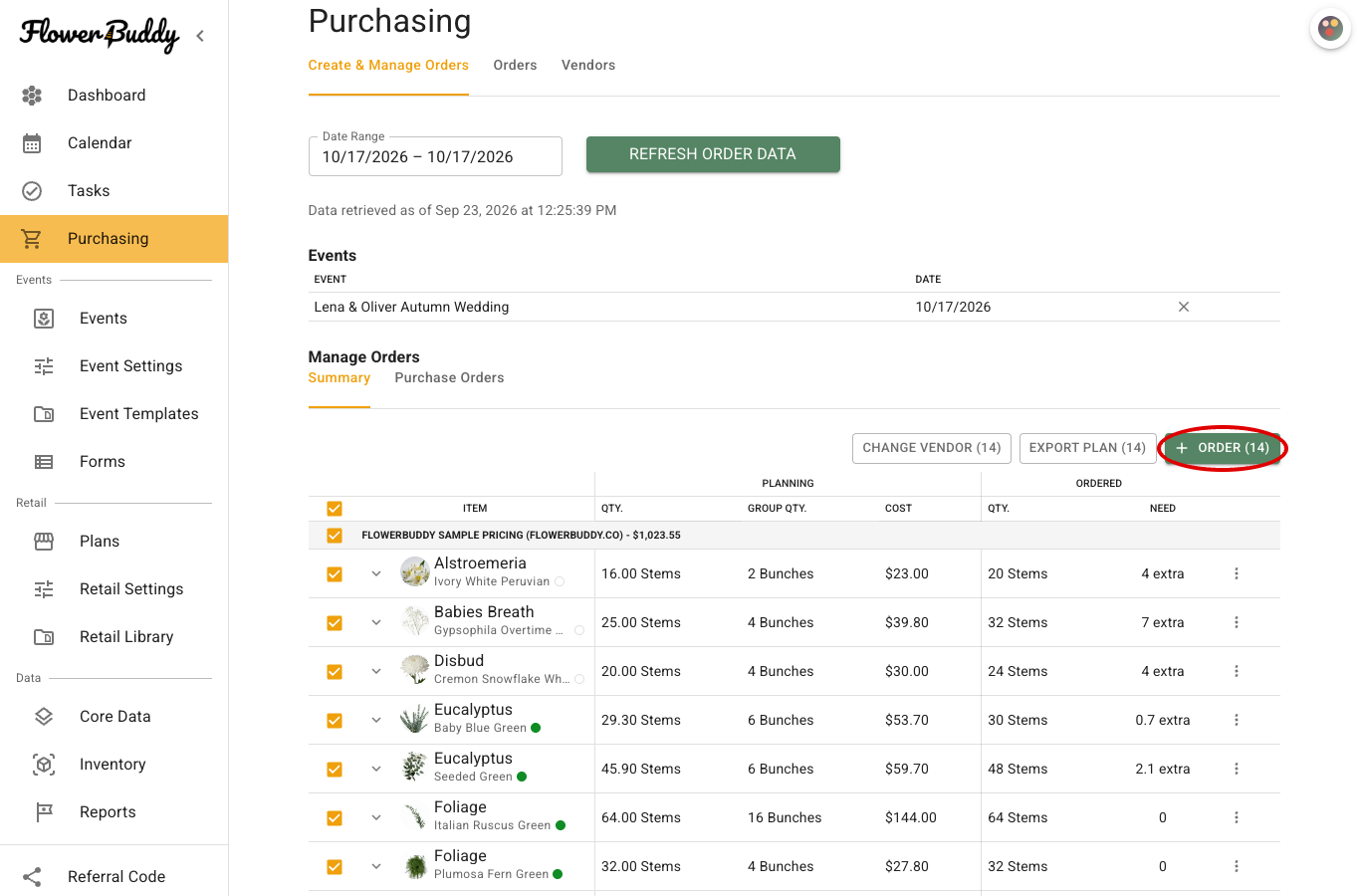Expand the Disbud row details

(x=376, y=671)
